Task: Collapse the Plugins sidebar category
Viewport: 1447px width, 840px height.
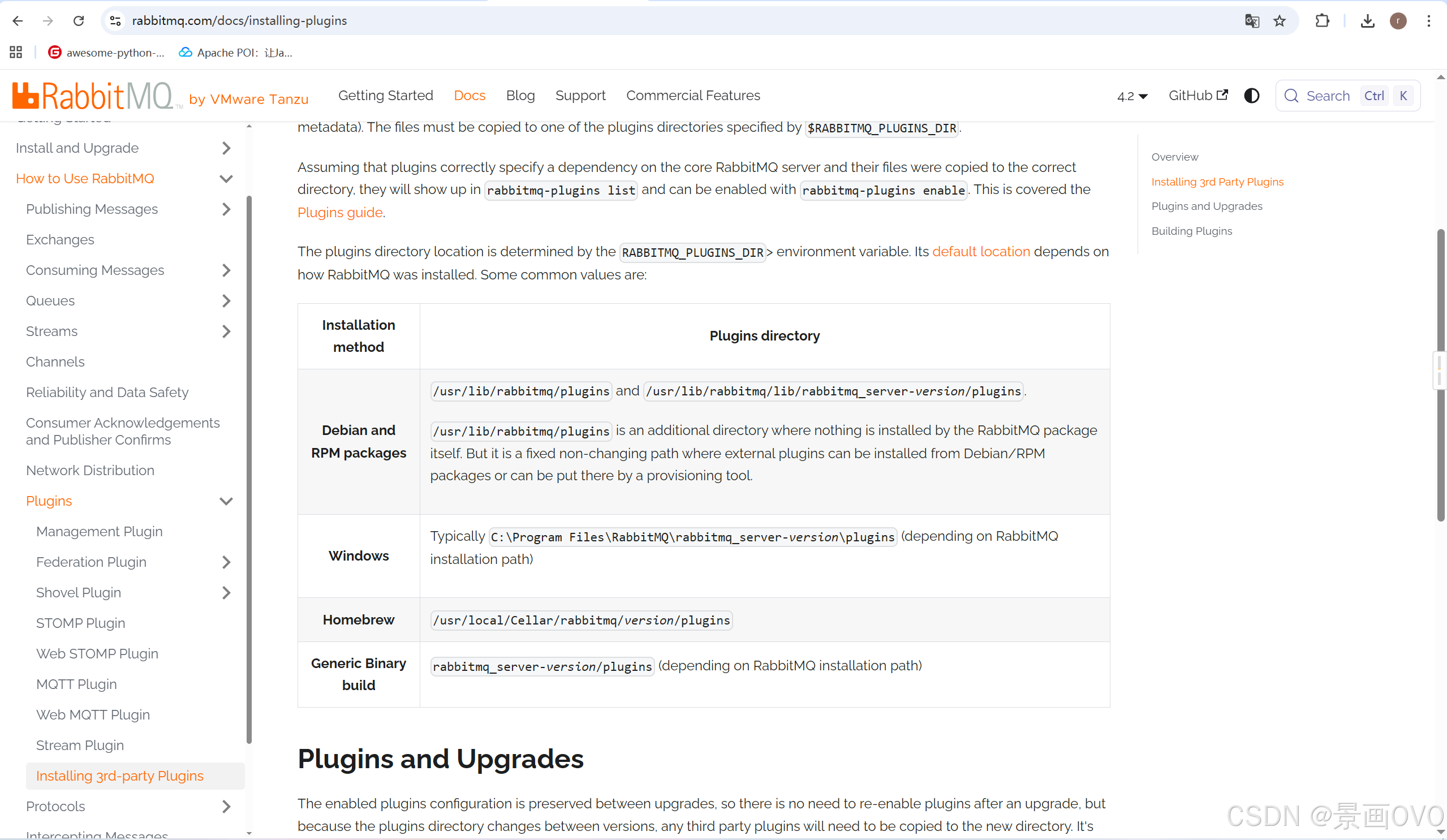Action: [x=226, y=501]
